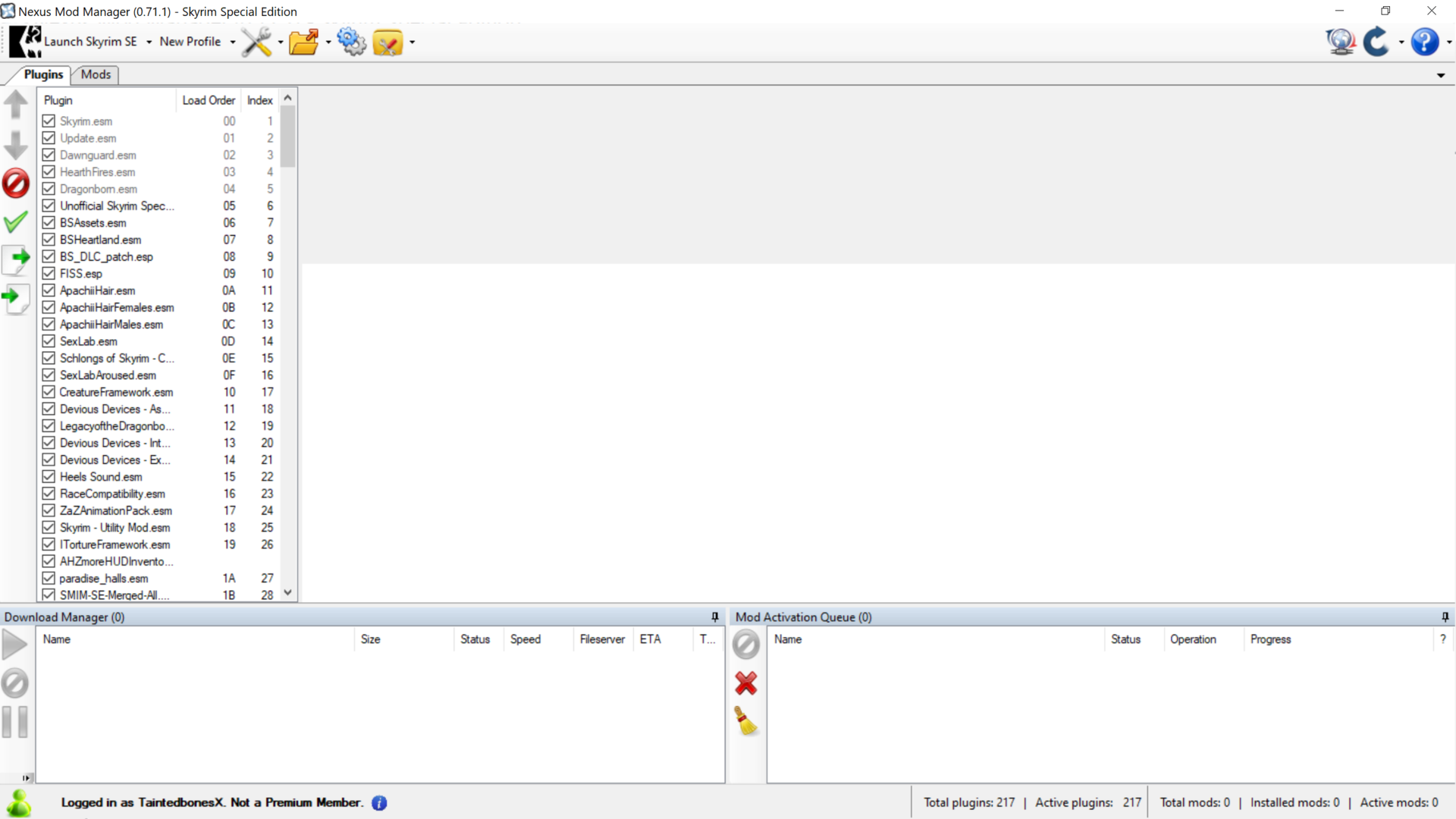
Task: Expand the yellow folder icon dropdown arrow
Action: pyautogui.click(x=412, y=42)
